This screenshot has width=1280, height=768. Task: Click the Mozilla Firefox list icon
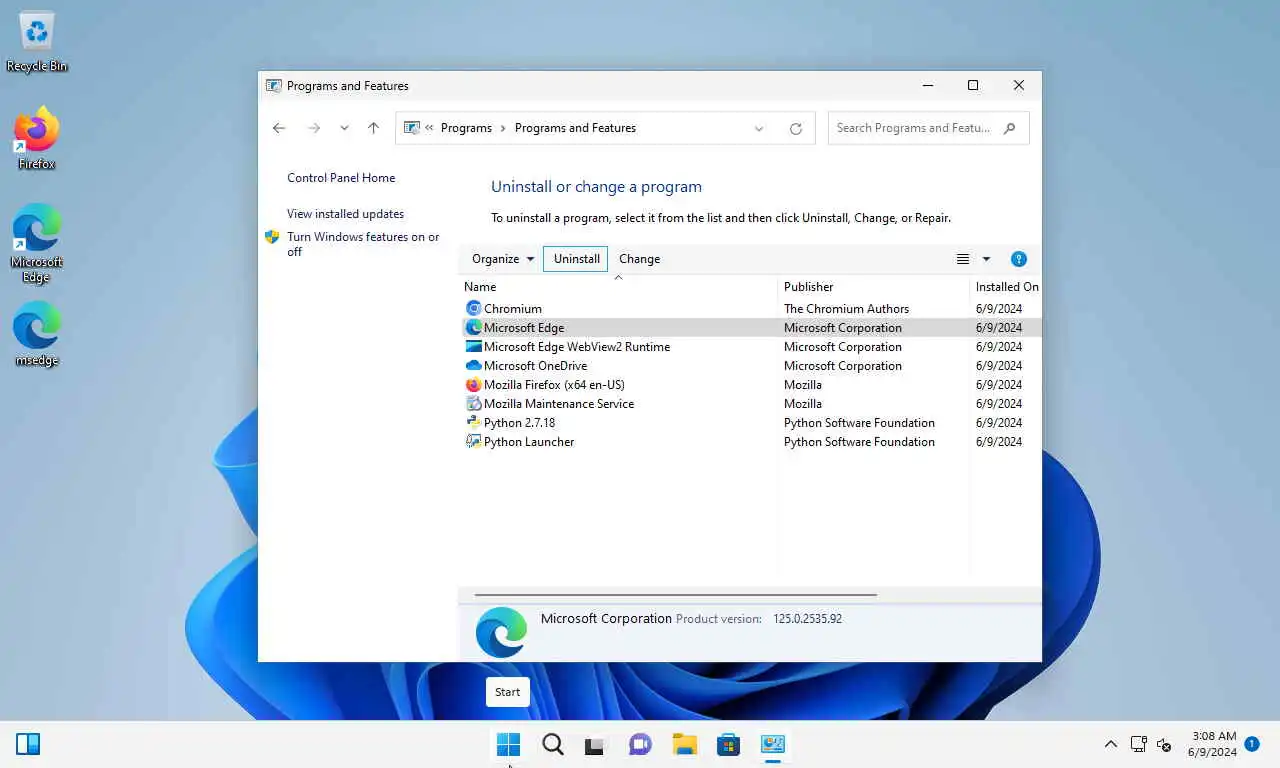tap(474, 385)
